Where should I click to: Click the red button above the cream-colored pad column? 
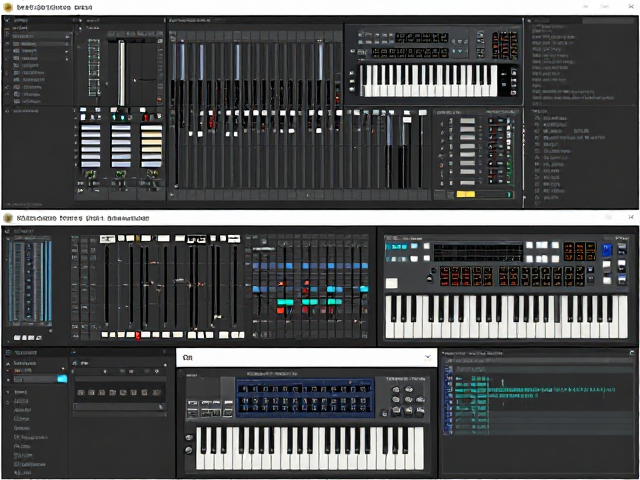[x=146, y=118]
